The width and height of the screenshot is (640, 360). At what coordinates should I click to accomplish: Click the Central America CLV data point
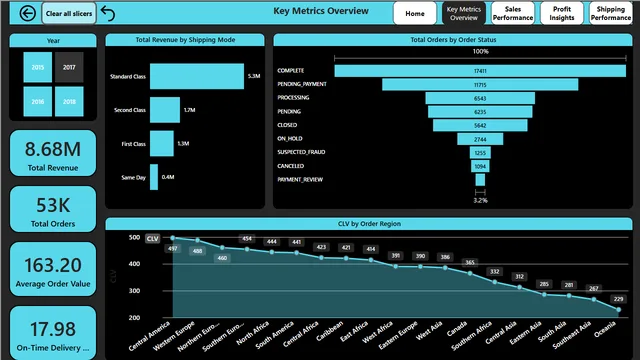click(173, 238)
